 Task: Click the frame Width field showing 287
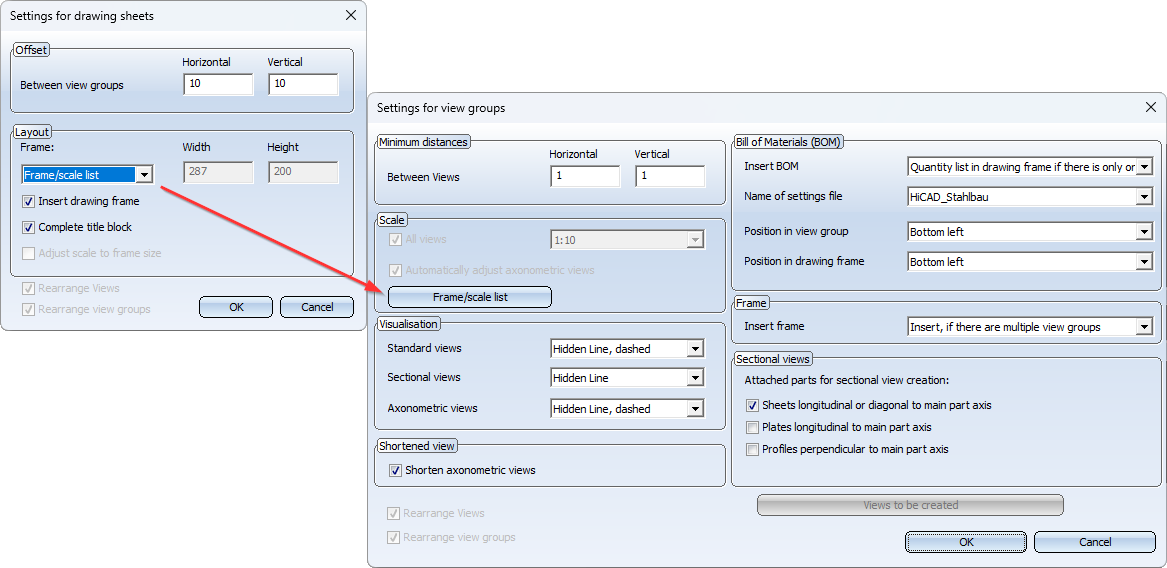pos(219,173)
